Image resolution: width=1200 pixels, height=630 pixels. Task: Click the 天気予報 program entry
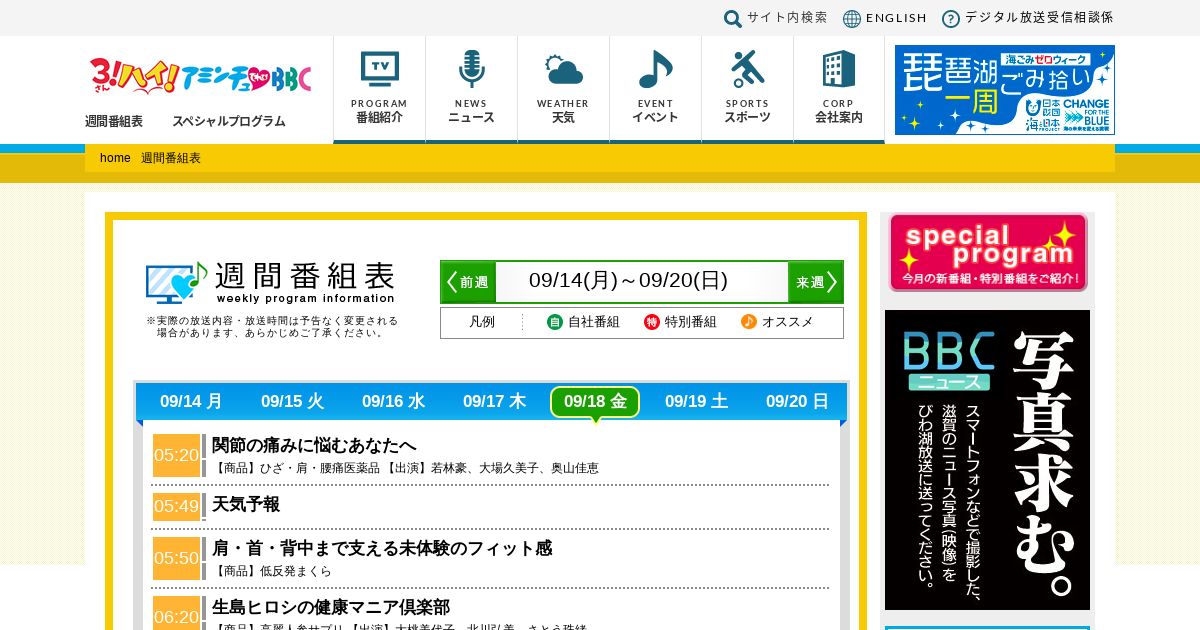click(x=246, y=504)
